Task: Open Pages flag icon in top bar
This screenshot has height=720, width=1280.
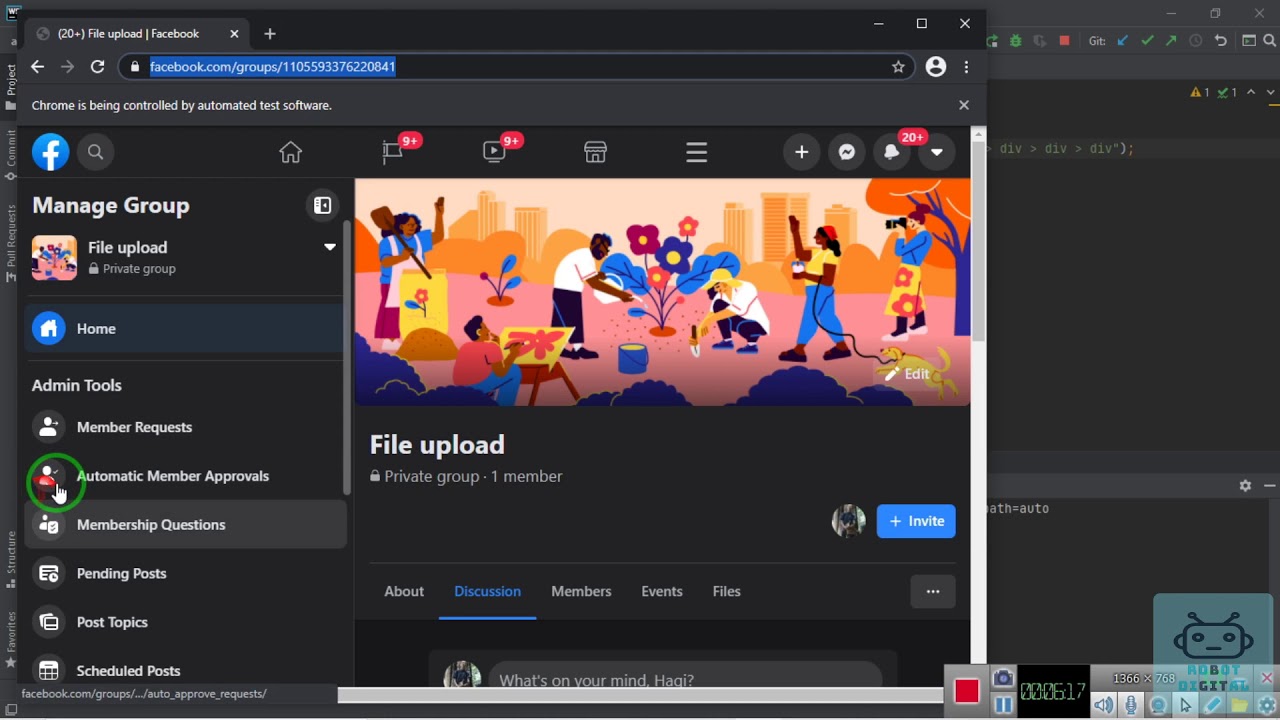Action: 392,152
